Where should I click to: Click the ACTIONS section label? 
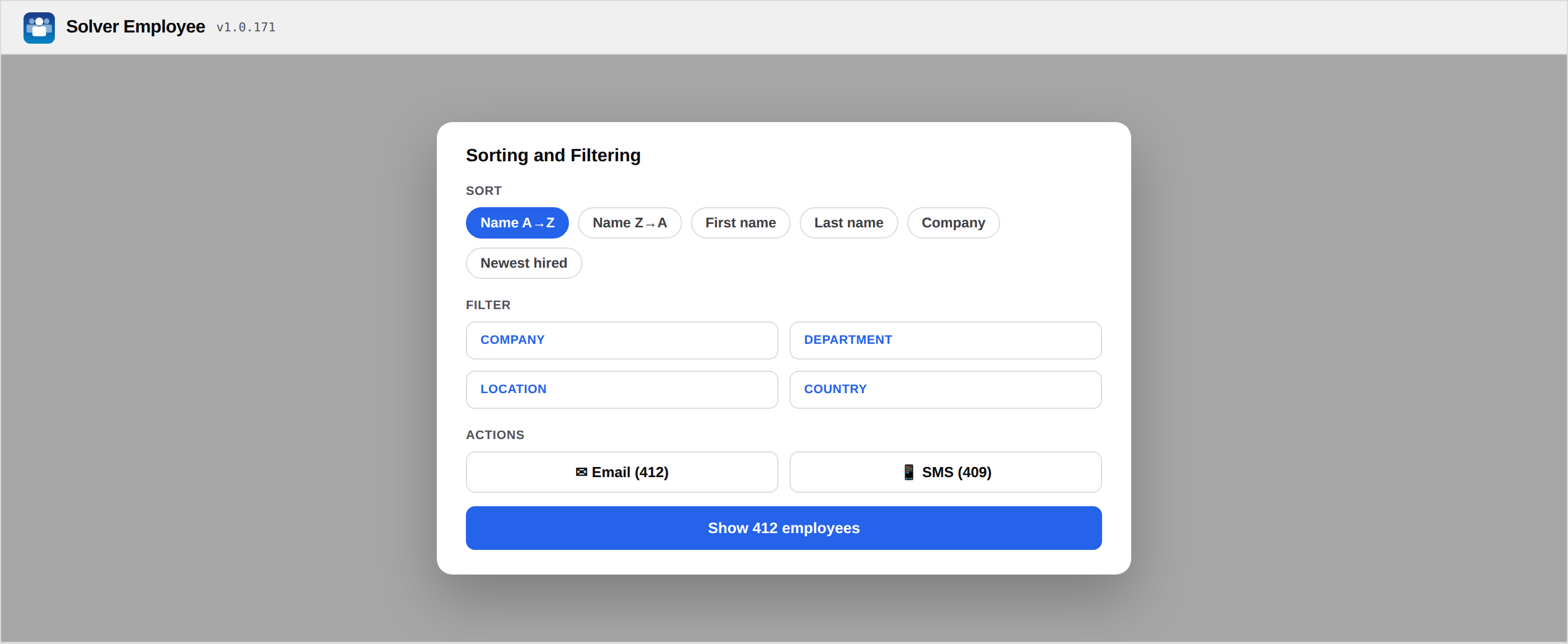494,435
